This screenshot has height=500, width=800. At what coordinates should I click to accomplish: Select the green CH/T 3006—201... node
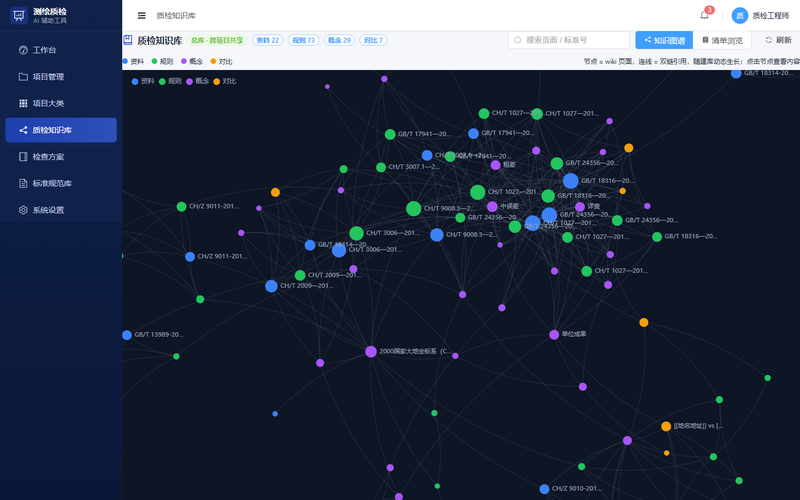[x=356, y=234]
